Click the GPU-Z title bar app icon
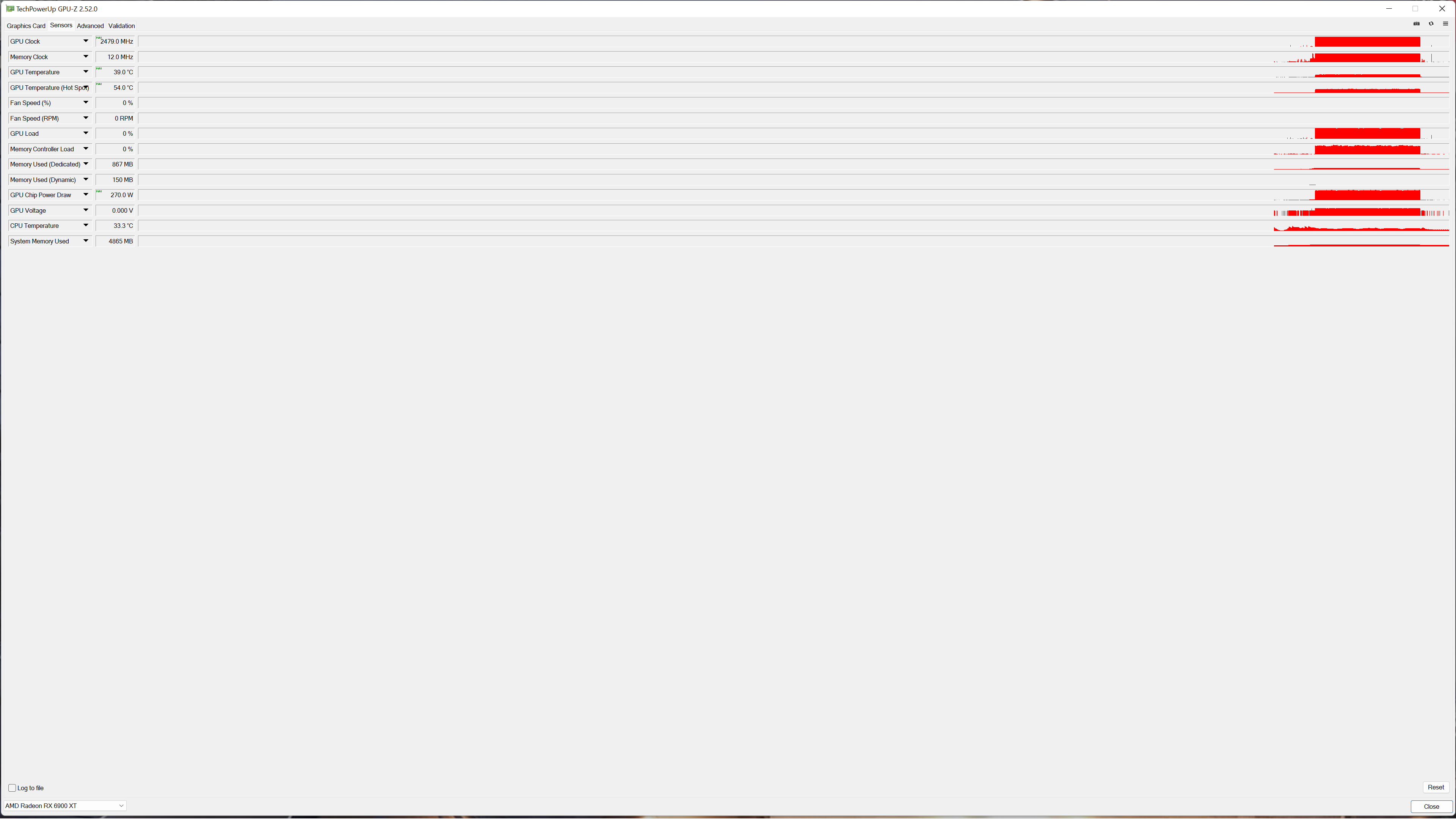 9,9
